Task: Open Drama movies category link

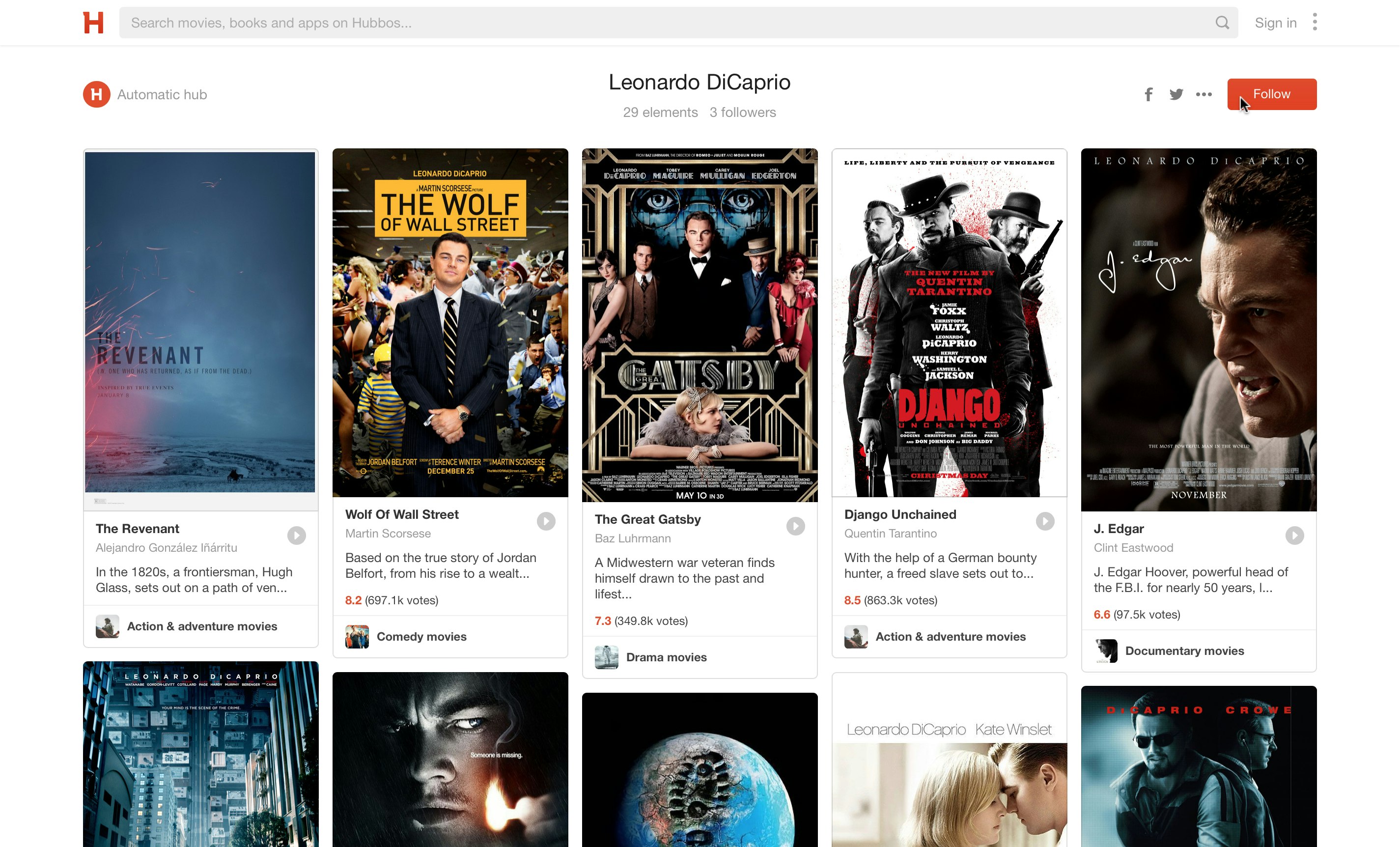Action: [666, 657]
